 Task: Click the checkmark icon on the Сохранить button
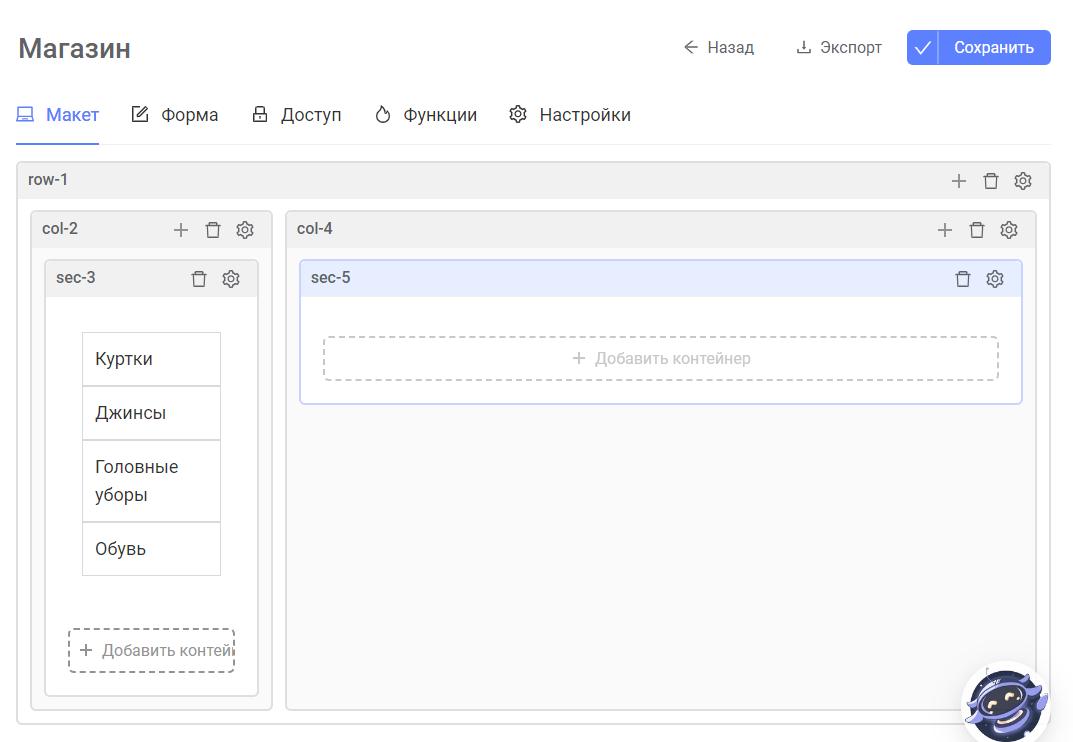pos(922,48)
